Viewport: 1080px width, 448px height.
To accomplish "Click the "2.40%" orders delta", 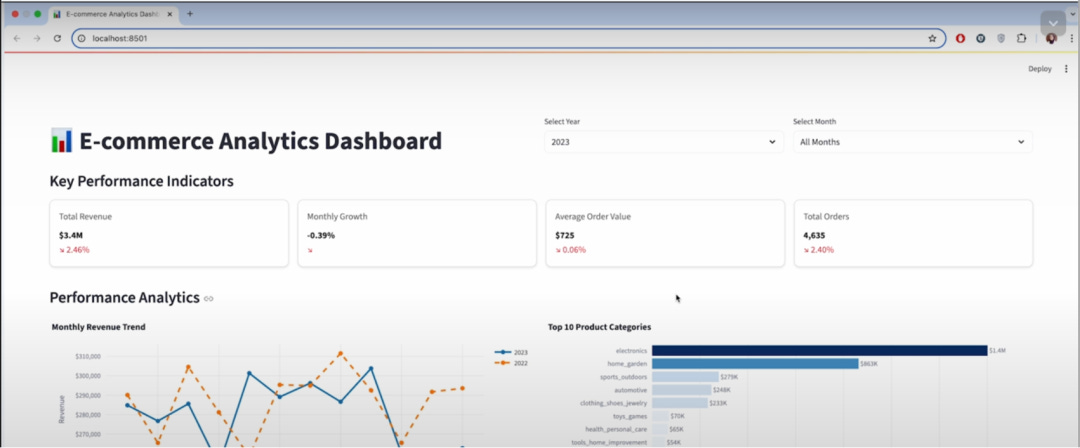I will click(822, 250).
